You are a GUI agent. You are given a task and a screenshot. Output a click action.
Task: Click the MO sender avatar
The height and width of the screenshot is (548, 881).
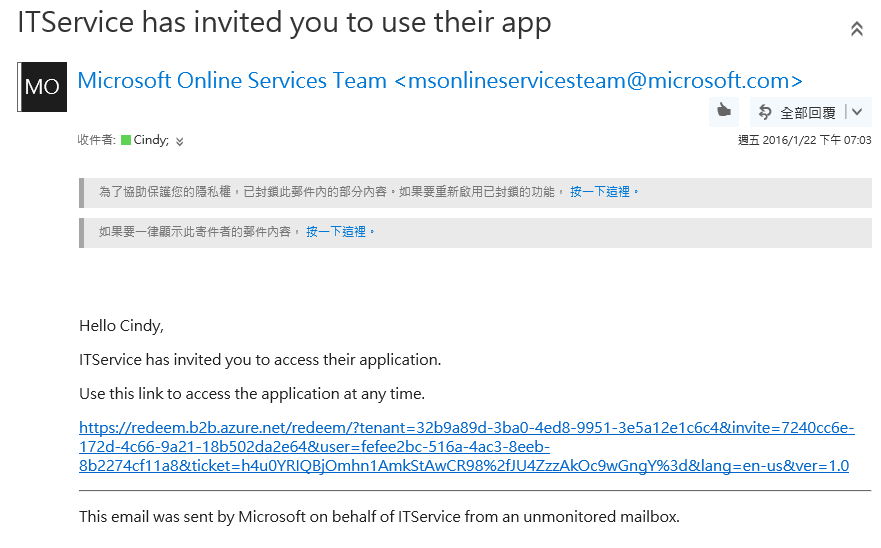coord(42,87)
